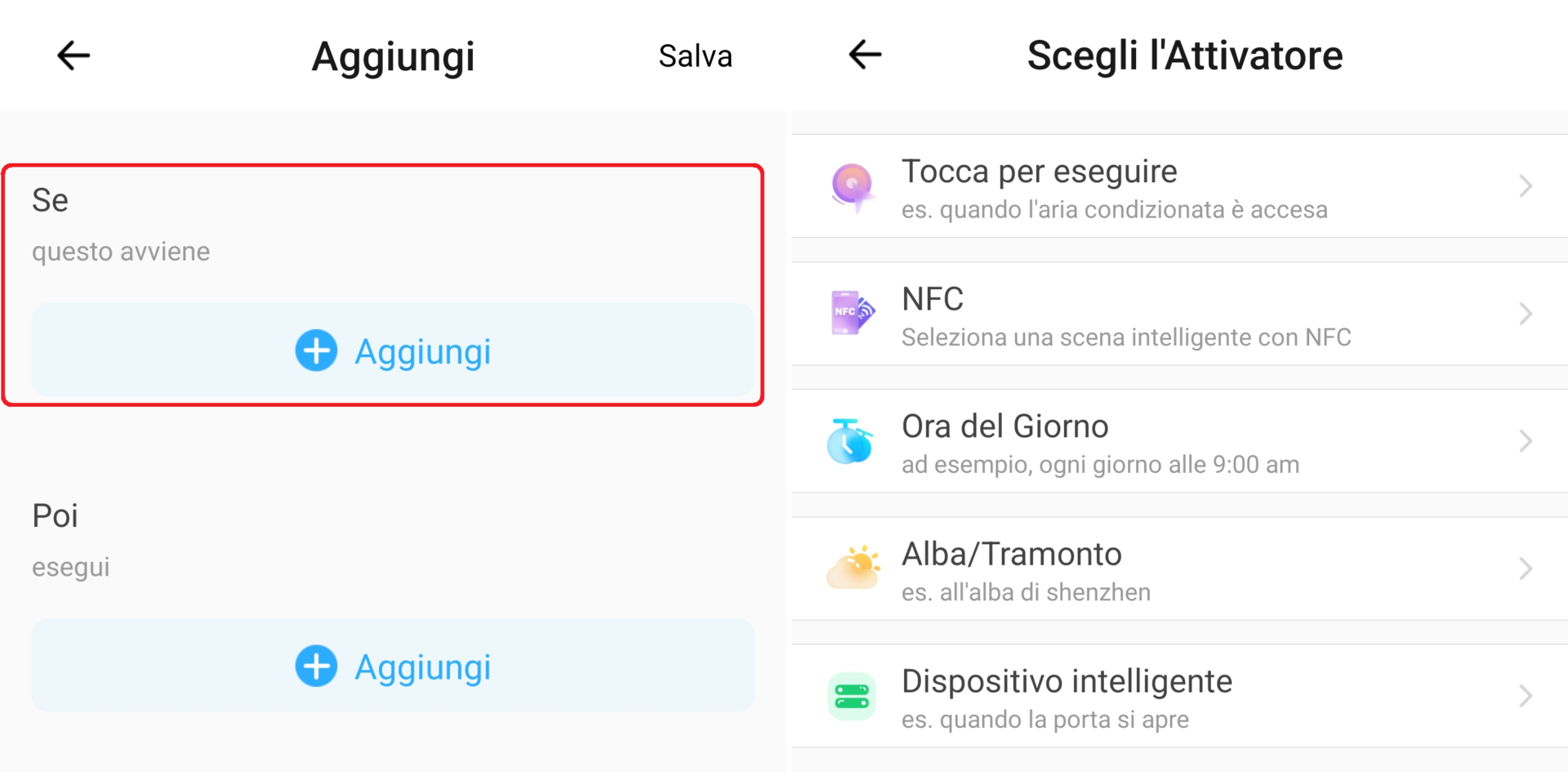Click the plus icon under Poi
Viewport: 1568px width, 772px height.
pos(316,666)
